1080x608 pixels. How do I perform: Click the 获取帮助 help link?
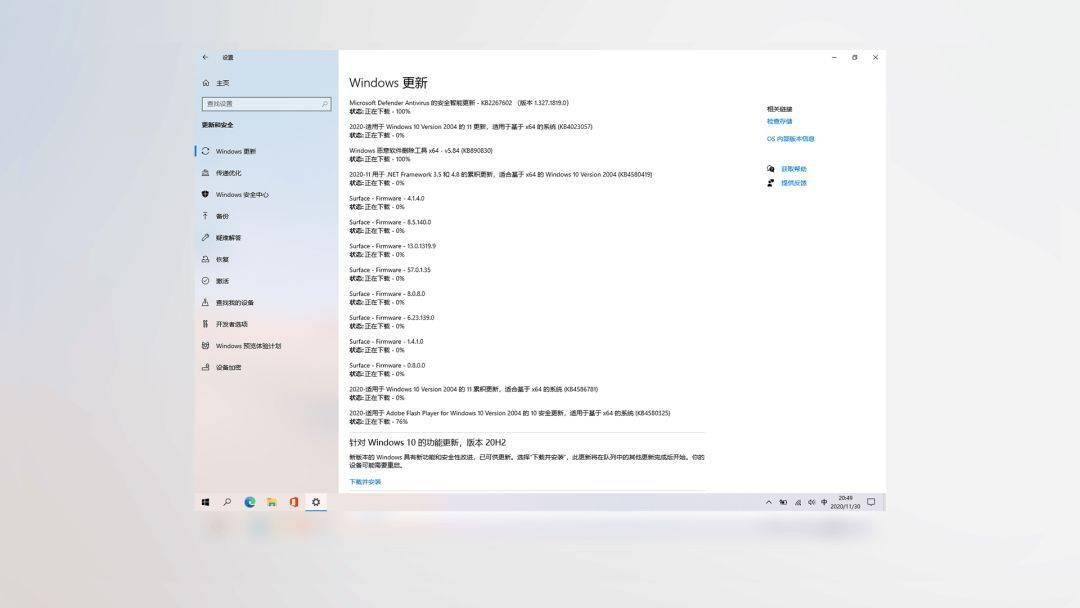[x=793, y=169]
